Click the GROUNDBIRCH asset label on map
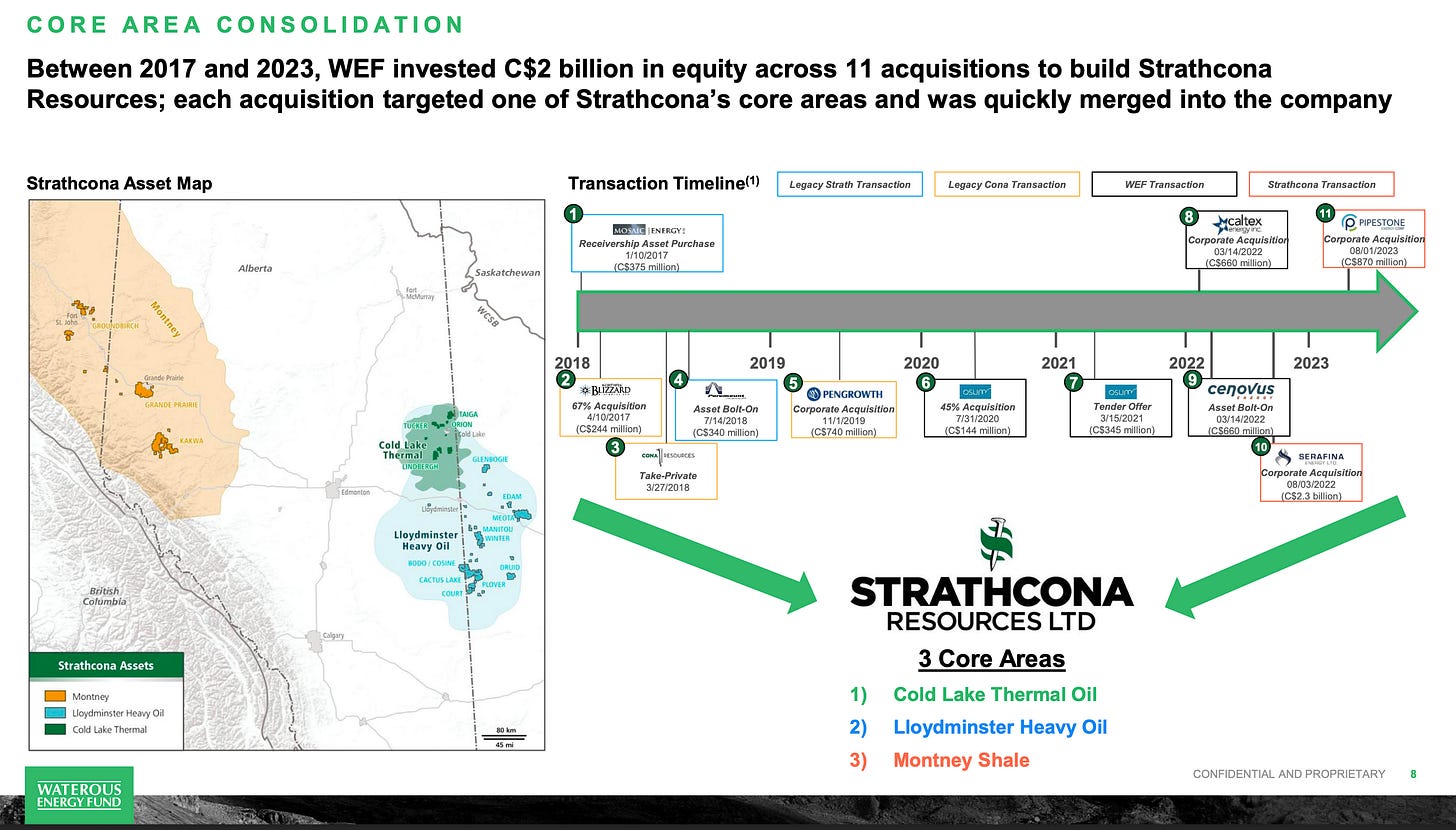This screenshot has height=830, width=1456. (x=114, y=327)
